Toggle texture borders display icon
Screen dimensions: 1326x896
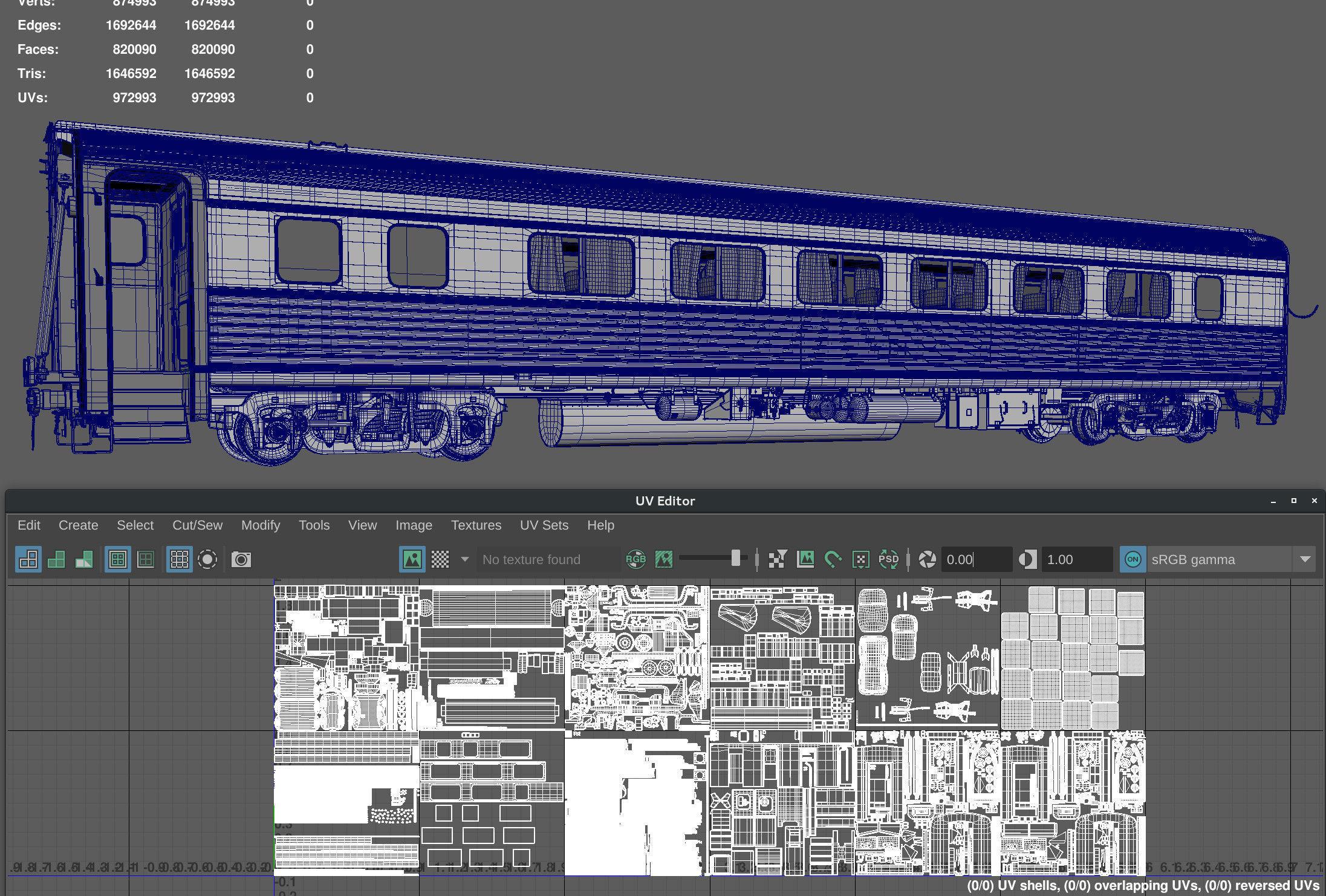pos(118,559)
